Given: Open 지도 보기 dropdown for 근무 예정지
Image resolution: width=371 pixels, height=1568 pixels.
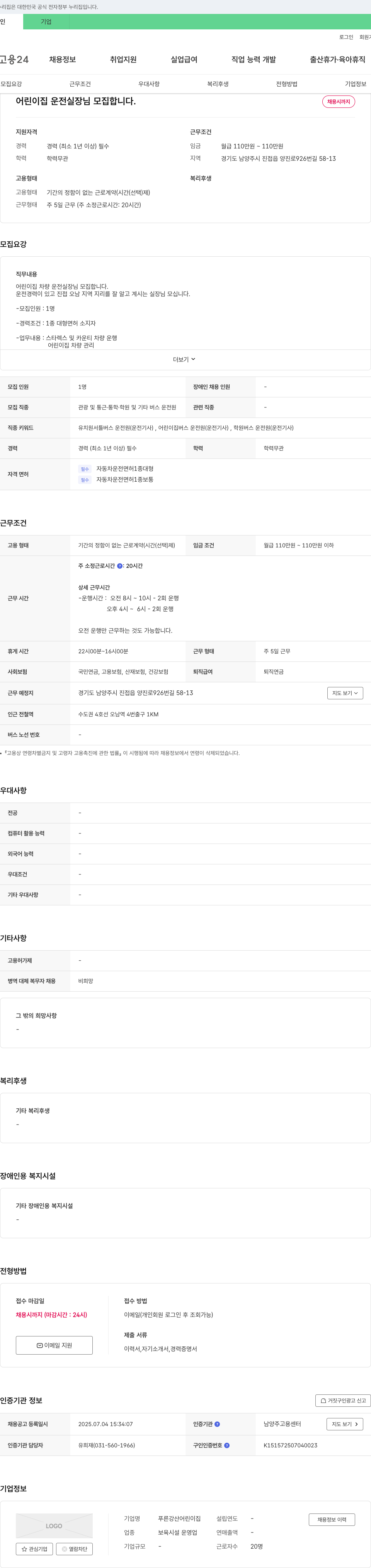Looking at the screenshot, I should (345, 693).
